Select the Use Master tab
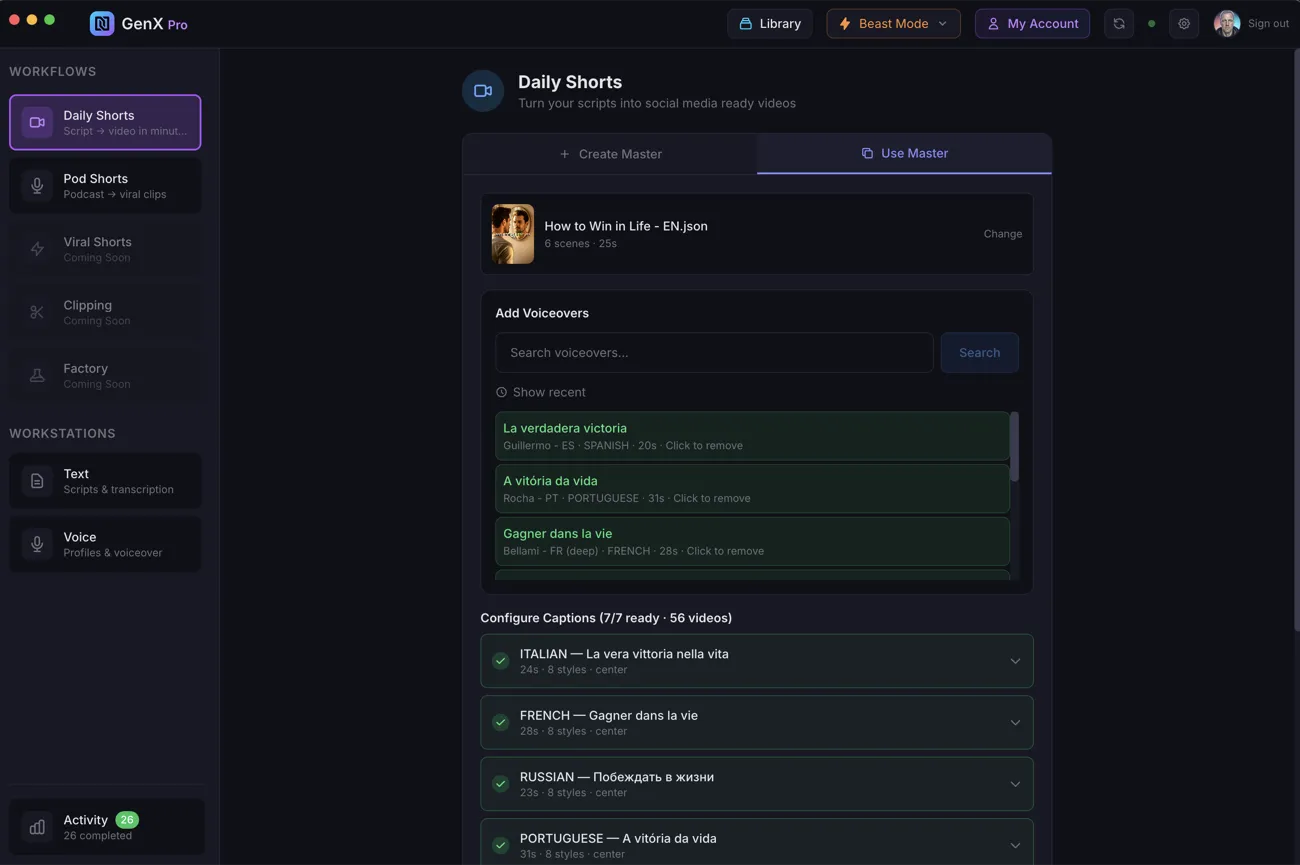Image resolution: width=1300 pixels, height=865 pixels. (x=904, y=153)
